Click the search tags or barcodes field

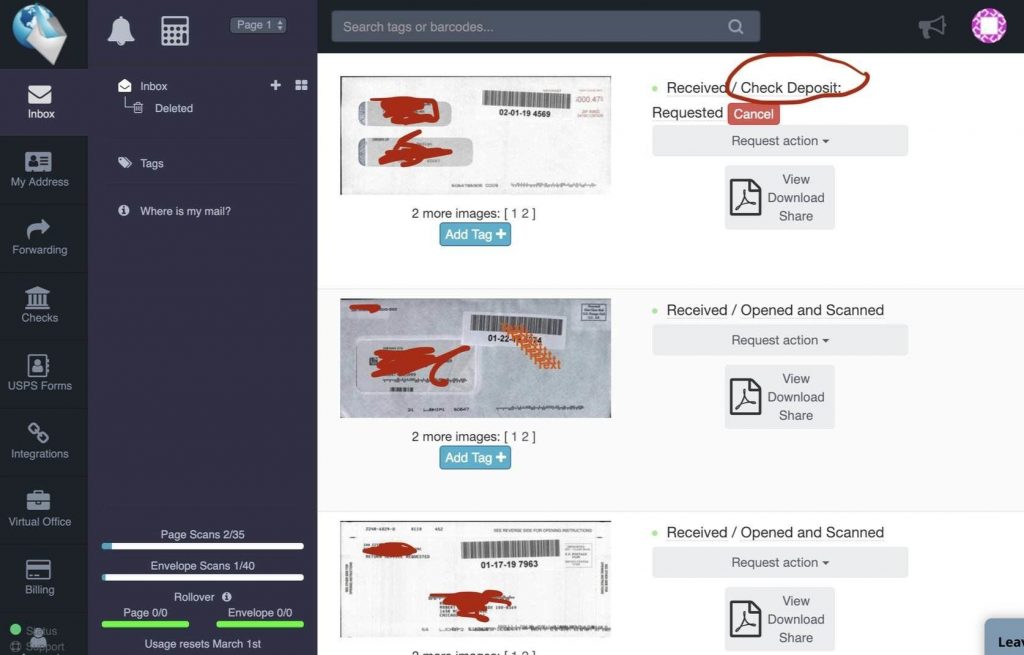pyautogui.click(x=530, y=27)
